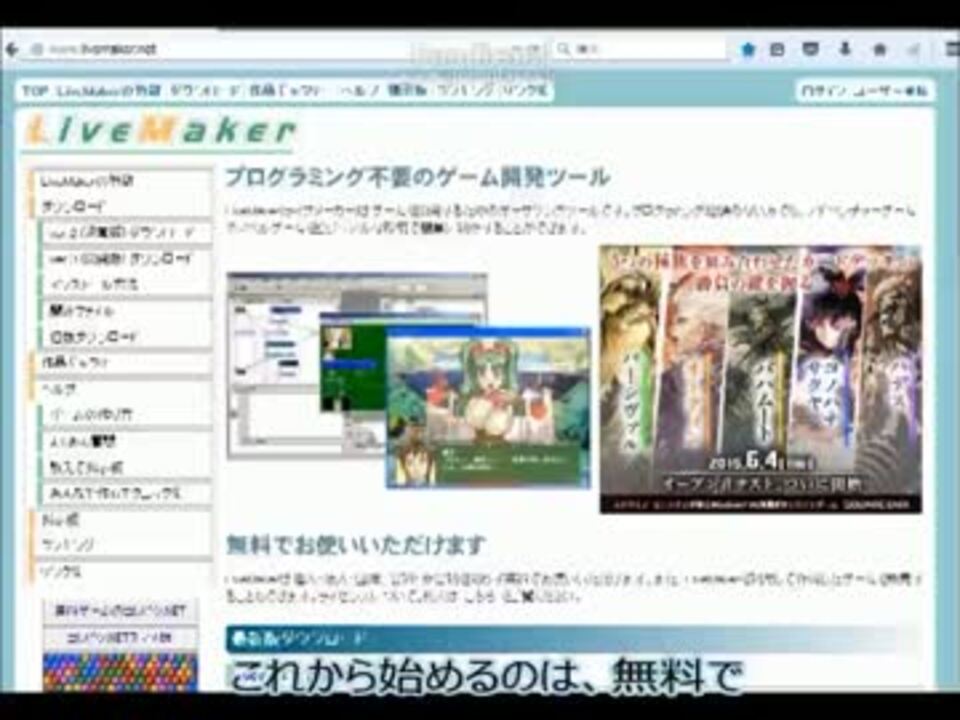Viewport: 960px width, 720px height.
Task: Open 作品ギャラリー in the top navigation
Action: pos(285,91)
